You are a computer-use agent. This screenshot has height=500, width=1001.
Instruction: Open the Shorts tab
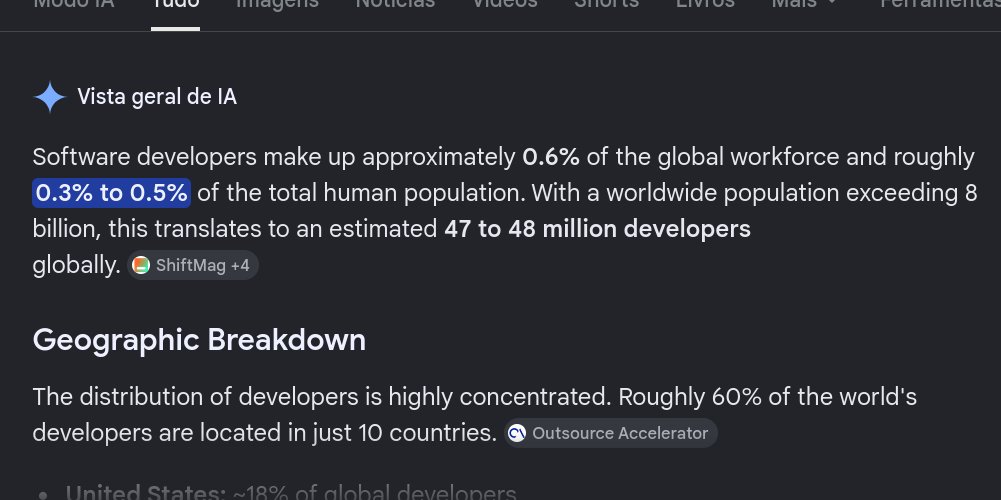tap(606, 4)
